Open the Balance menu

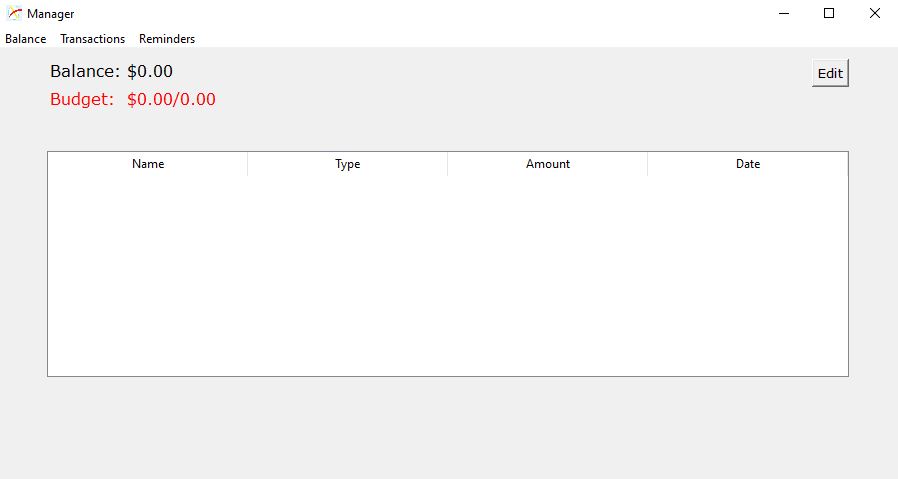(x=26, y=39)
